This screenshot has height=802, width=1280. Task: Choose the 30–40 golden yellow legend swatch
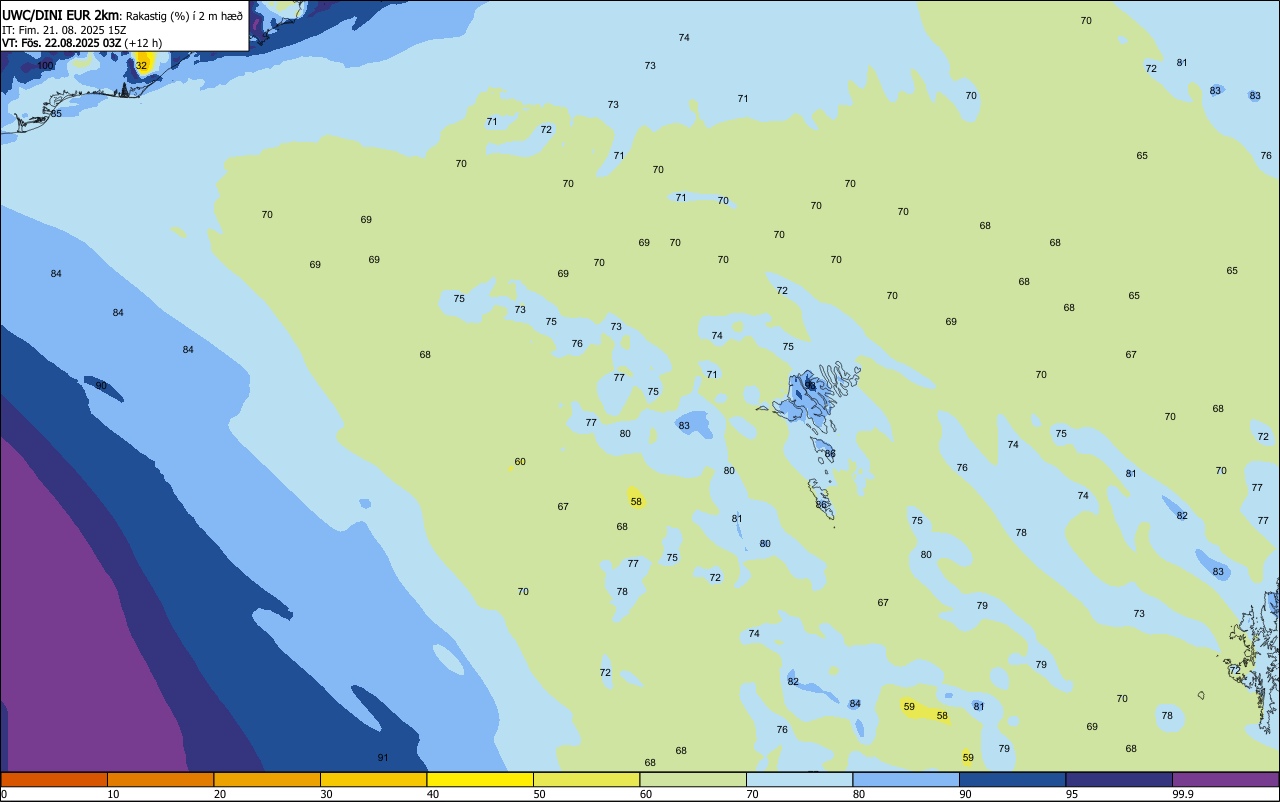tap(373, 779)
